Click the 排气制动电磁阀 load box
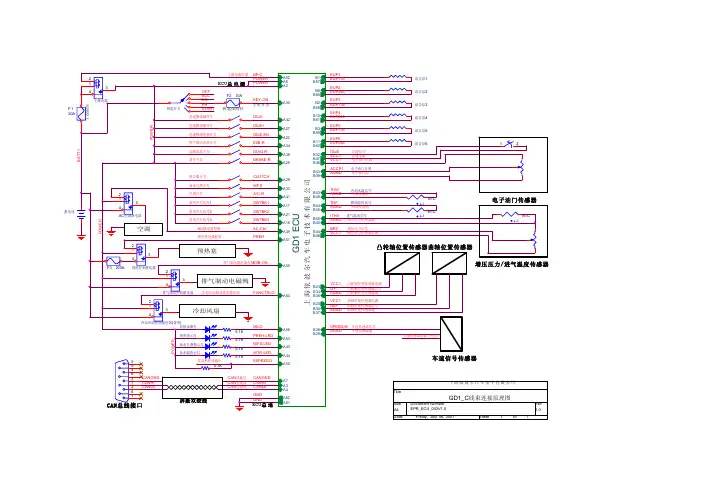 click(x=225, y=281)
